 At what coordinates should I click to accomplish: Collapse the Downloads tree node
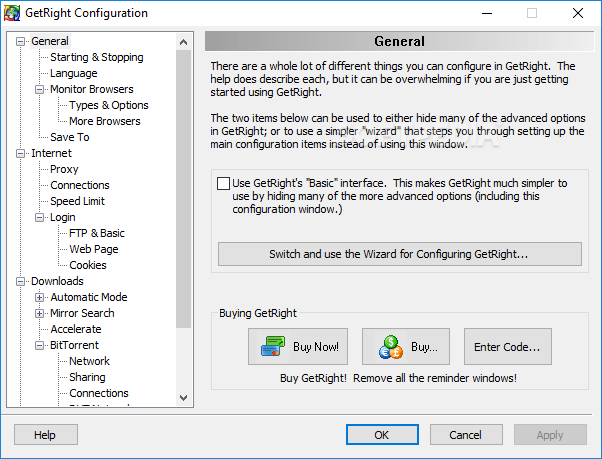tap(20, 282)
